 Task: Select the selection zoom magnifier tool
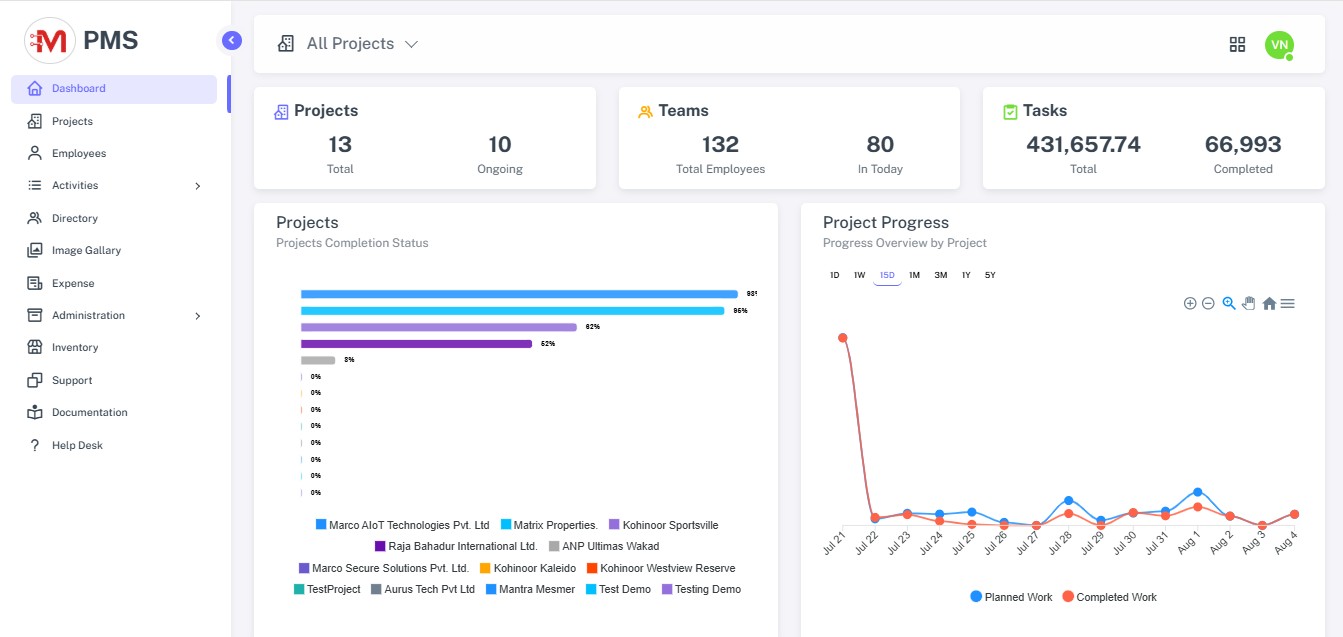coord(1229,303)
